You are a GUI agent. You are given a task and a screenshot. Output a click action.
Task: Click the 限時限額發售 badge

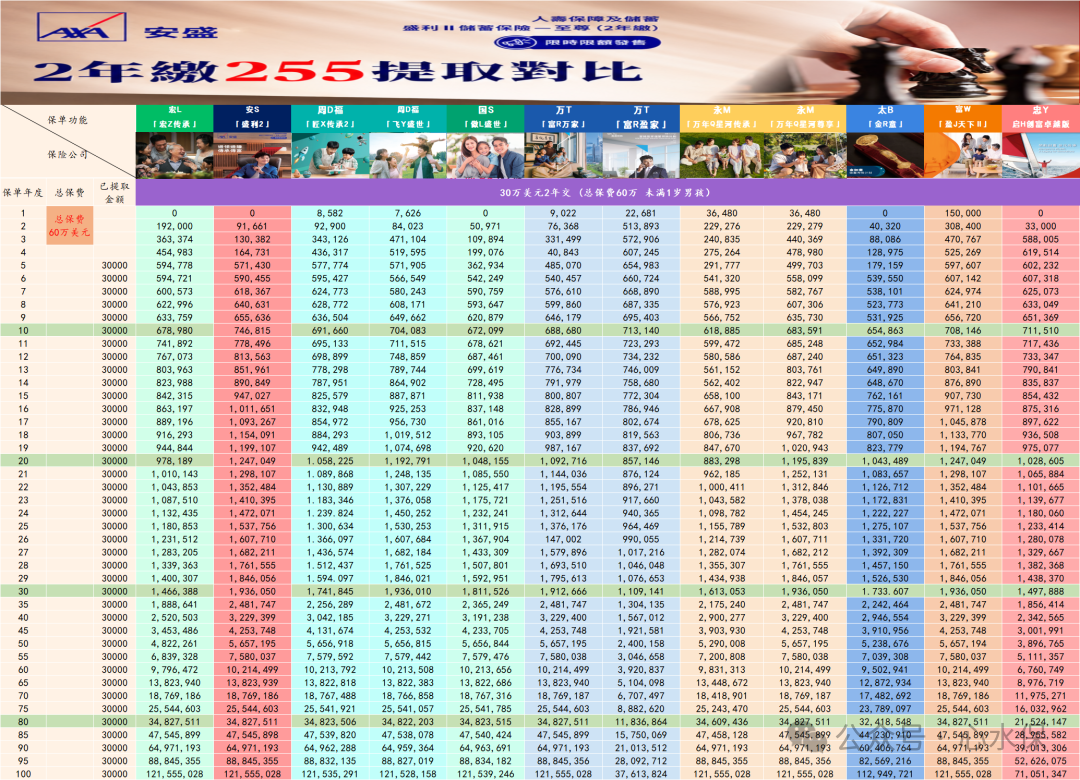point(578,43)
